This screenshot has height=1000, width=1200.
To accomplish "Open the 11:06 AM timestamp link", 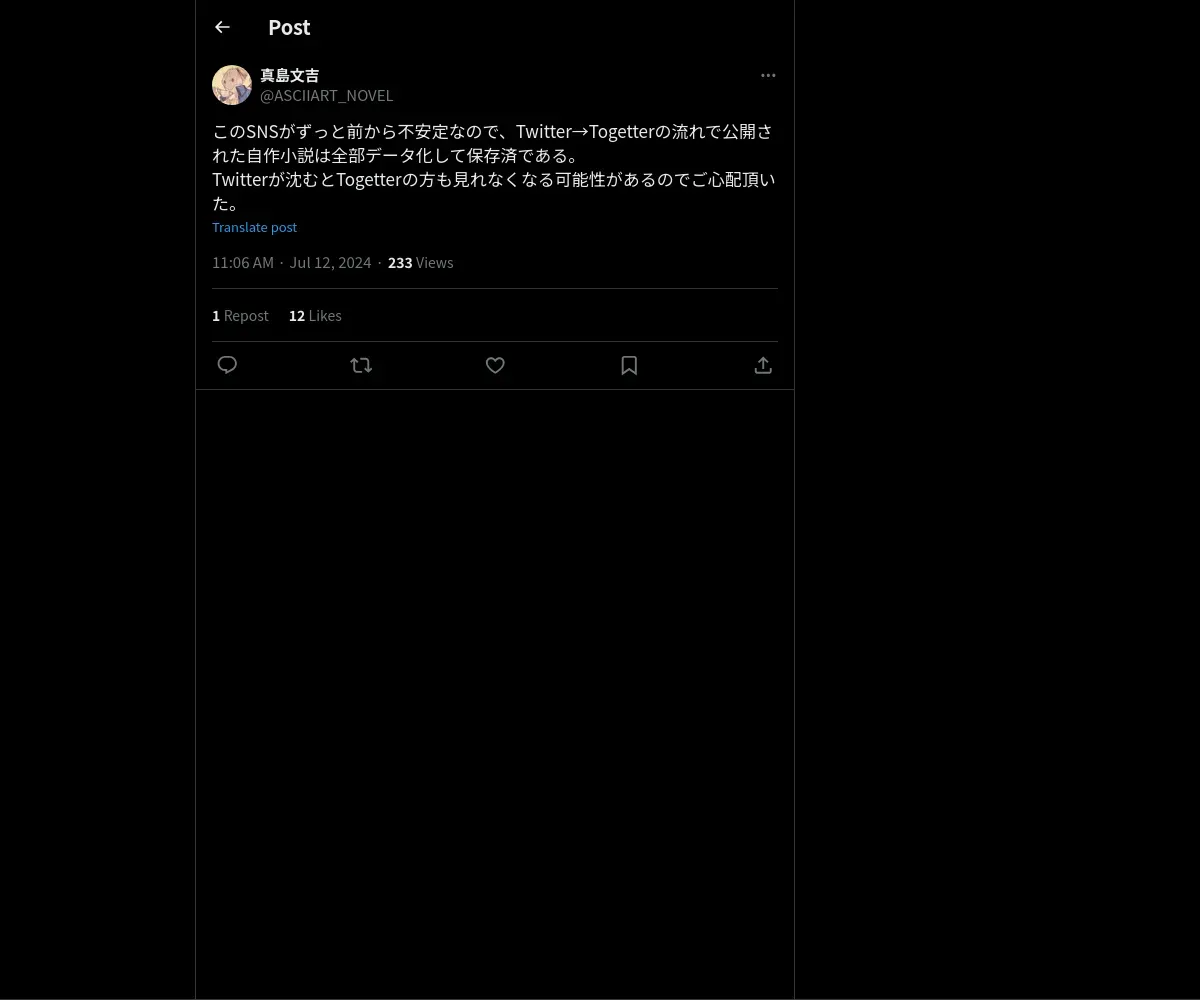I will click(x=243, y=262).
